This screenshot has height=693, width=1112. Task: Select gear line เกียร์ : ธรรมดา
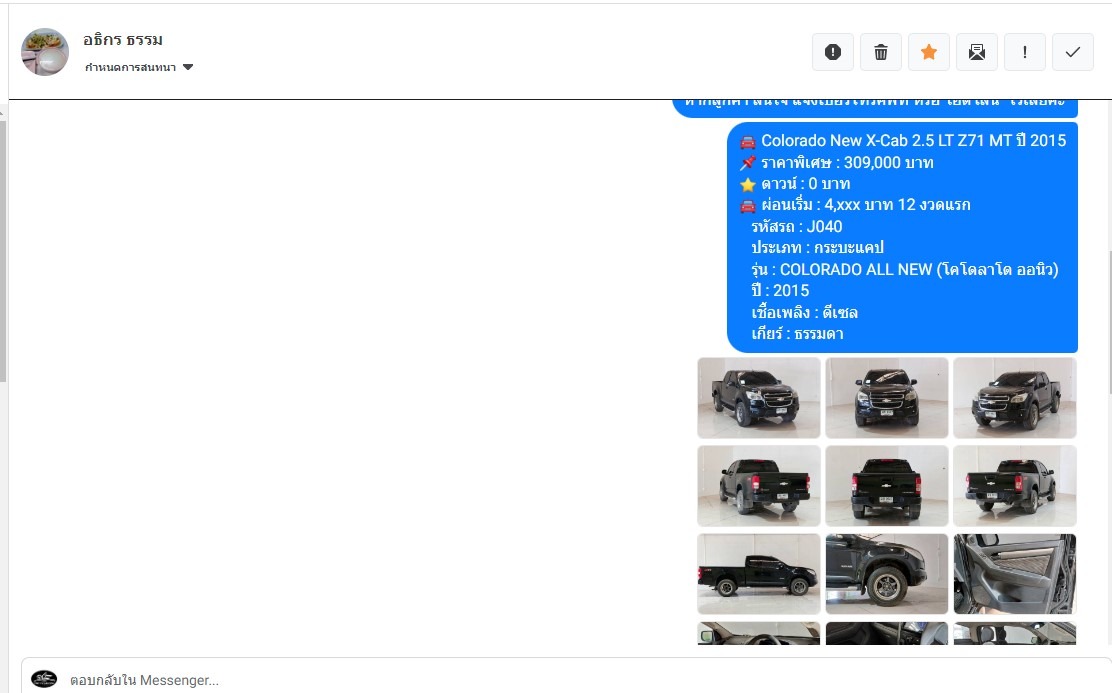tap(797, 333)
